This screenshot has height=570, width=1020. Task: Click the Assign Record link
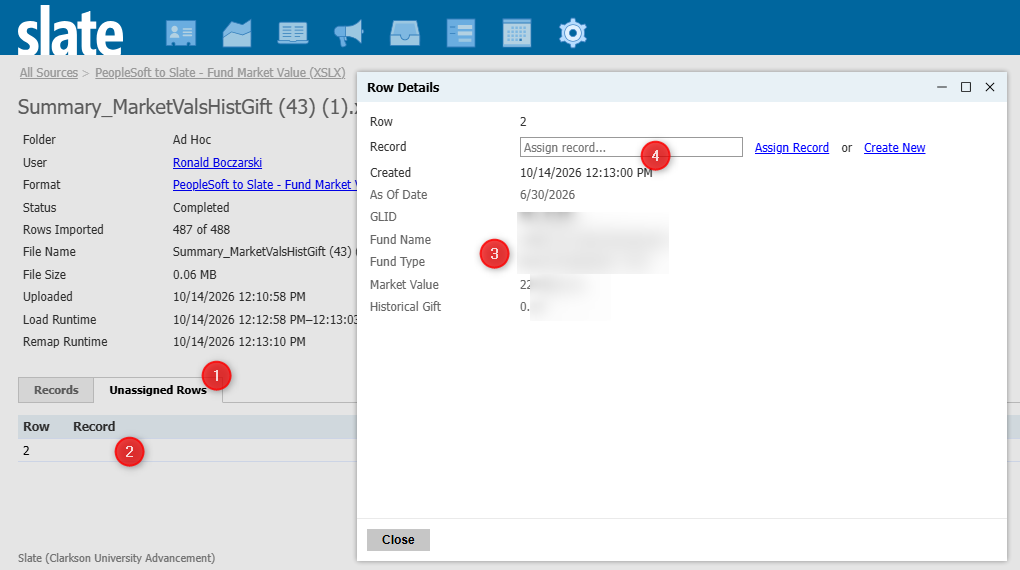(792, 148)
